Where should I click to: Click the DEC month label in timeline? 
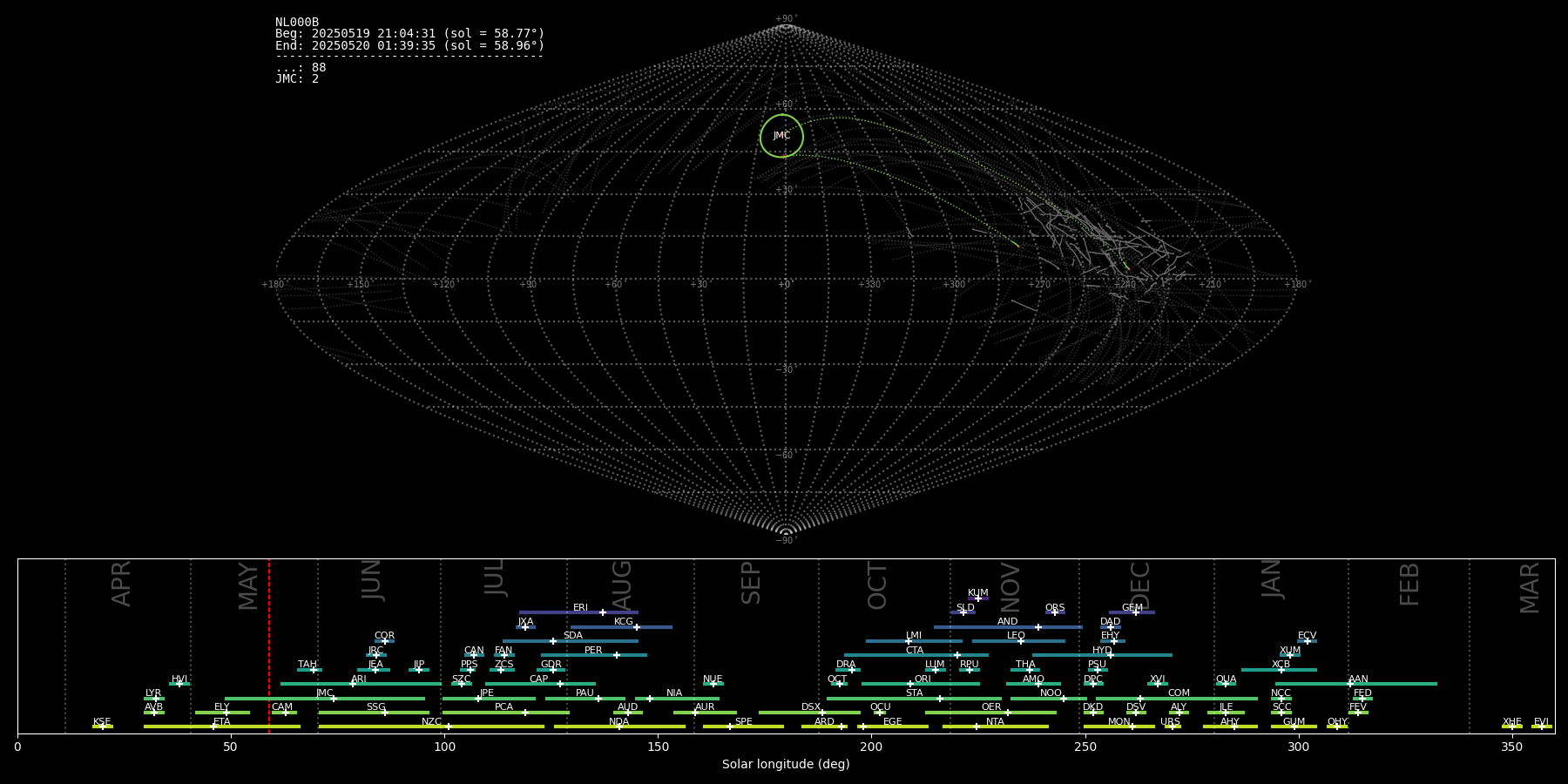[x=1139, y=585]
